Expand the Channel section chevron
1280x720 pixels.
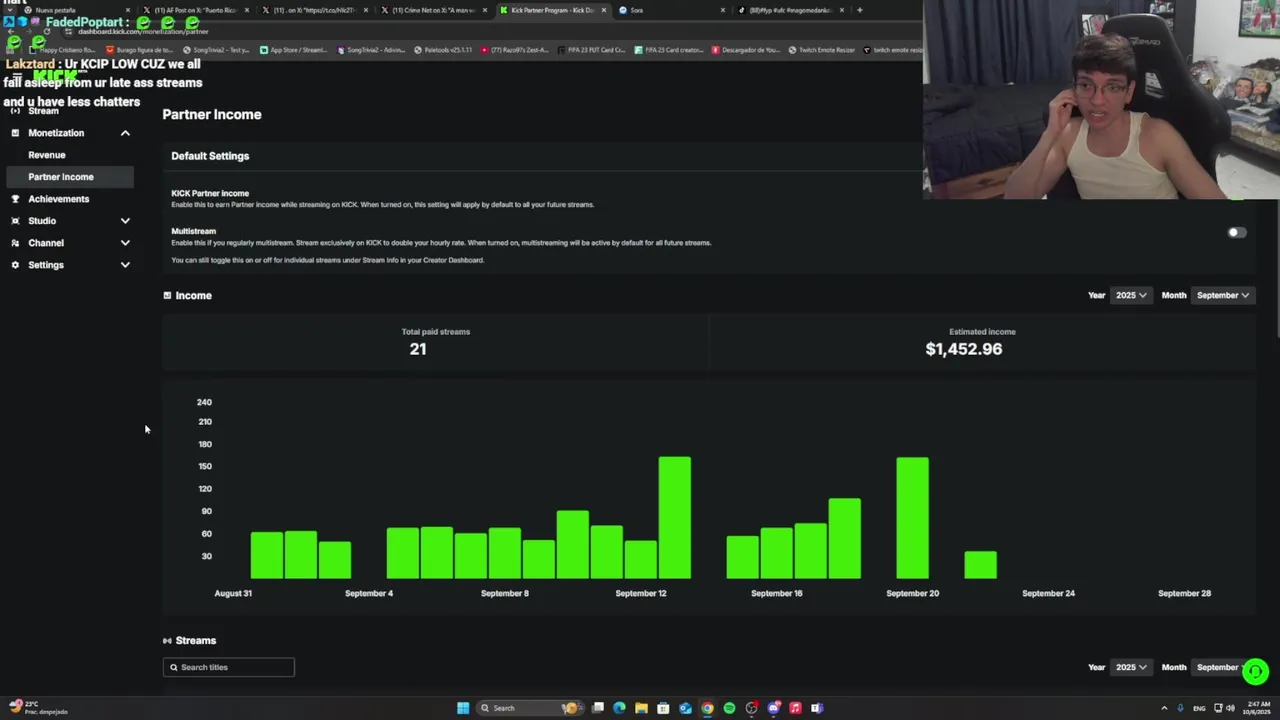(x=125, y=243)
